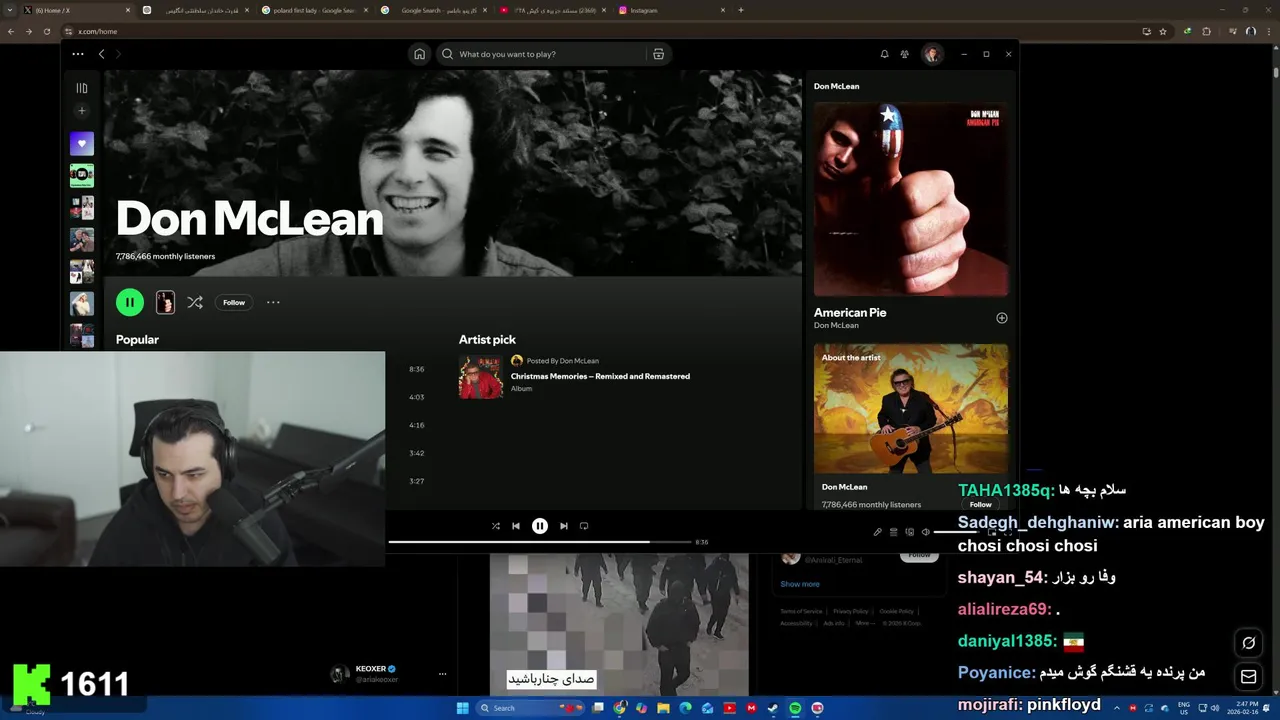
Task: Pause the song in the player bar
Action: pyautogui.click(x=540, y=526)
